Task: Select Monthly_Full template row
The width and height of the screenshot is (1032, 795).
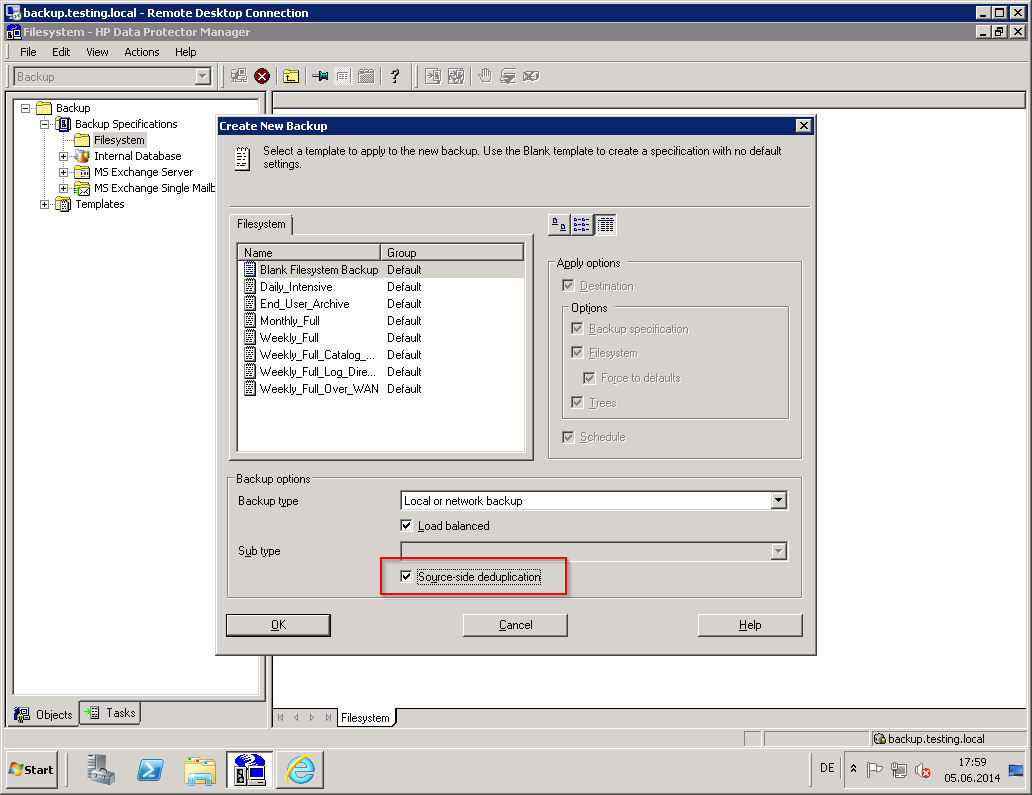Action: tap(380, 321)
